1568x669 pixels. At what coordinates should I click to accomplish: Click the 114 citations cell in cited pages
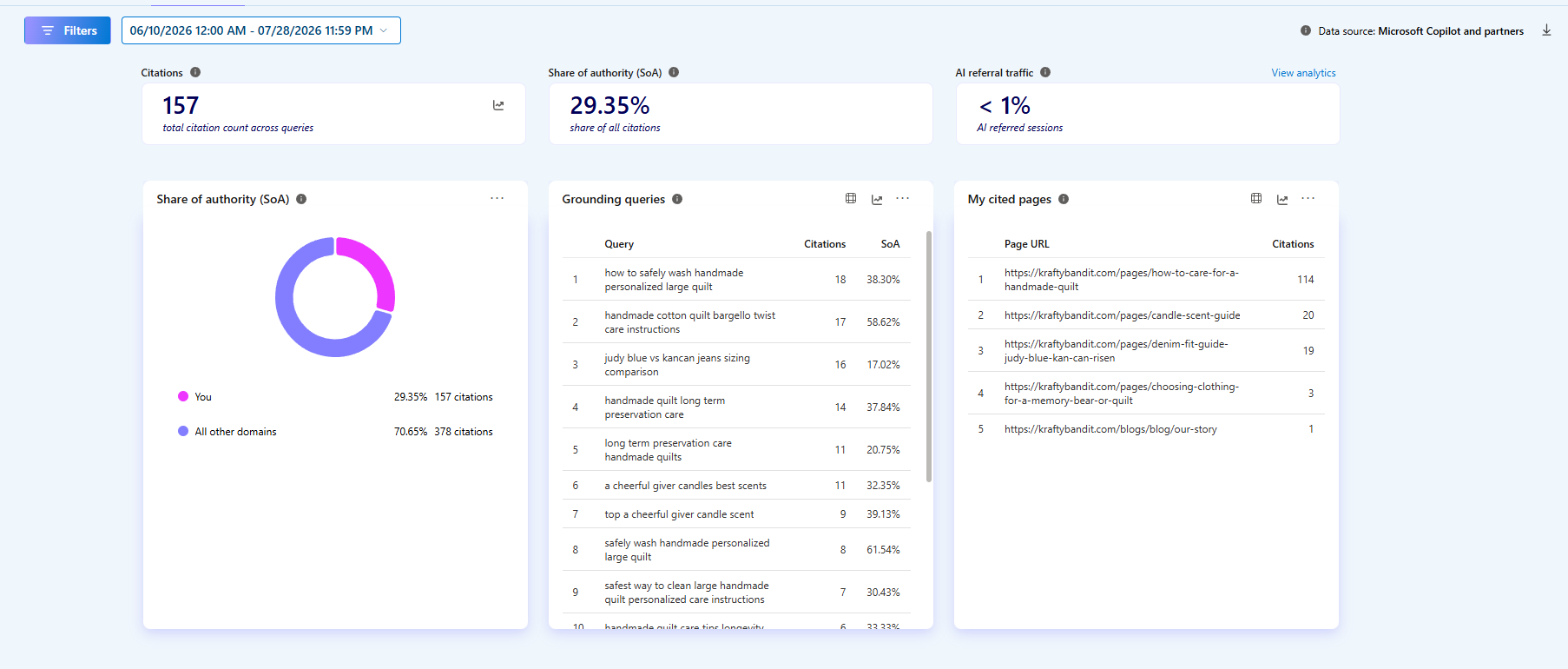tap(1306, 280)
